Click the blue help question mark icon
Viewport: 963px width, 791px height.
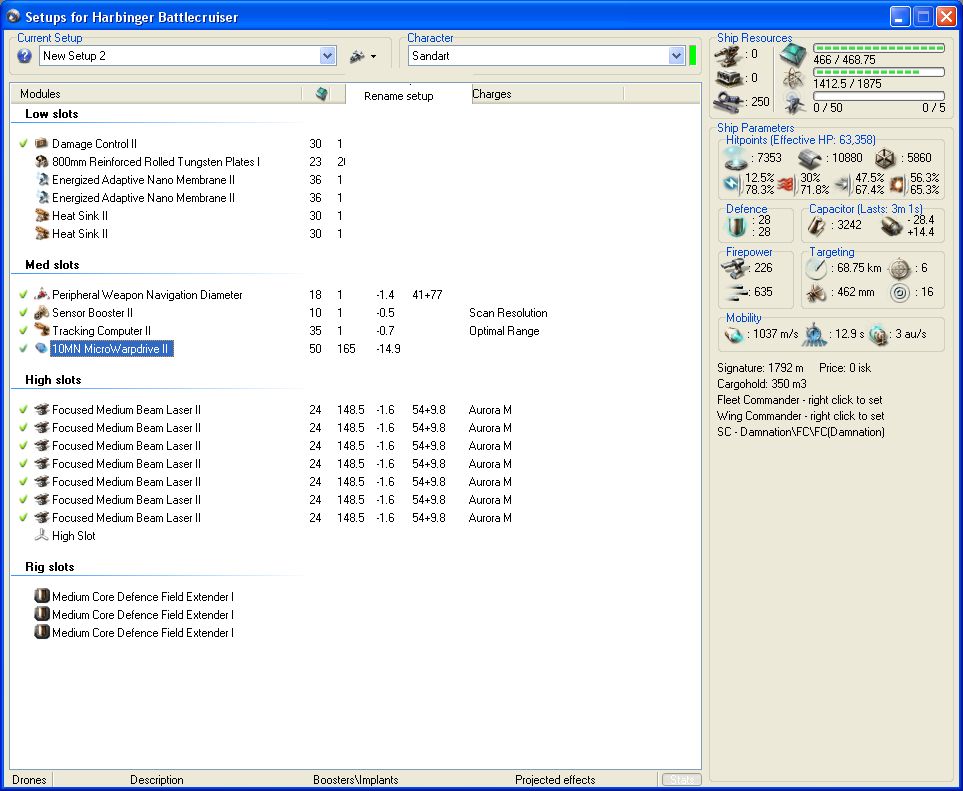(24, 56)
